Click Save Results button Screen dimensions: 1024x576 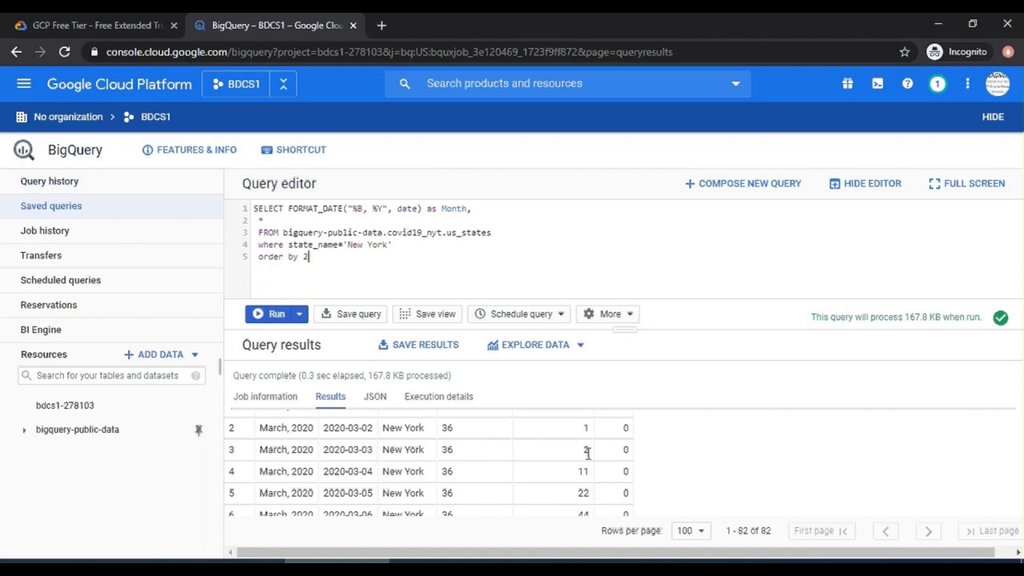(419, 345)
